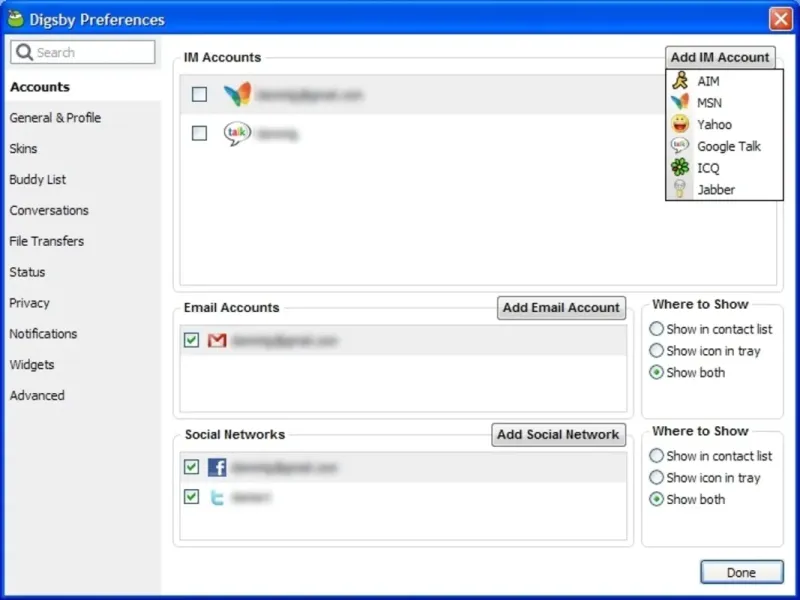The height and width of the screenshot is (600, 800).
Task: Click the Google Talk icon in IM Accounts list
Action: click(237, 133)
